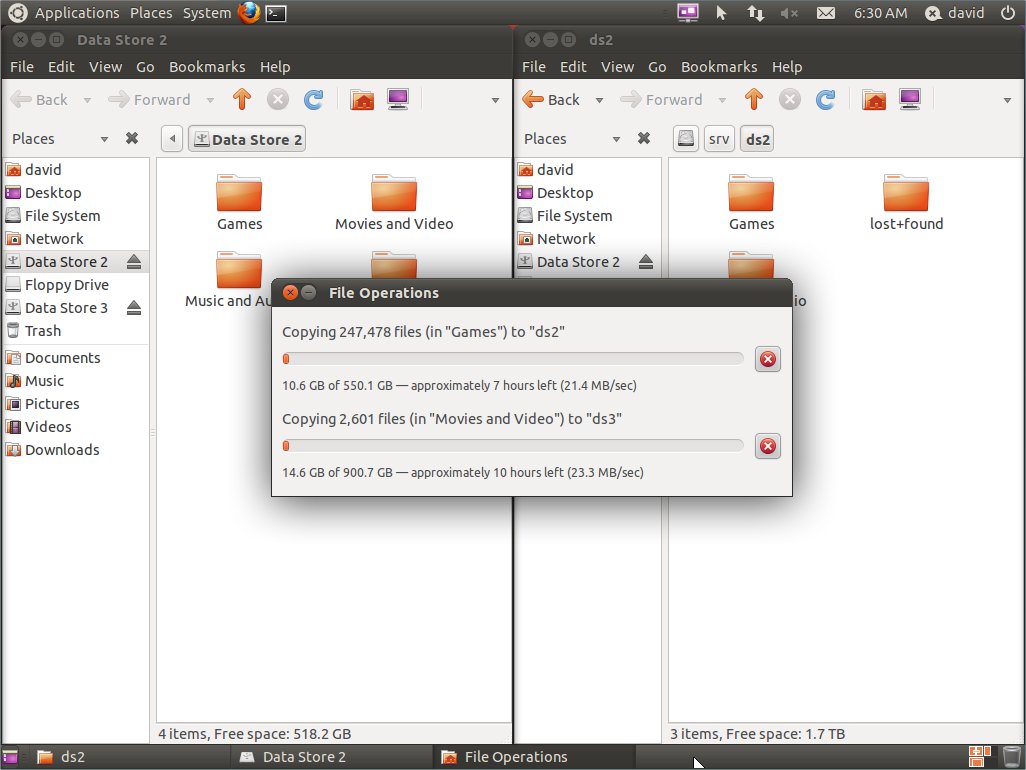Image resolution: width=1026 pixels, height=770 pixels.
Task: Click the root filesystem path button in ds2
Action: pos(686,139)
